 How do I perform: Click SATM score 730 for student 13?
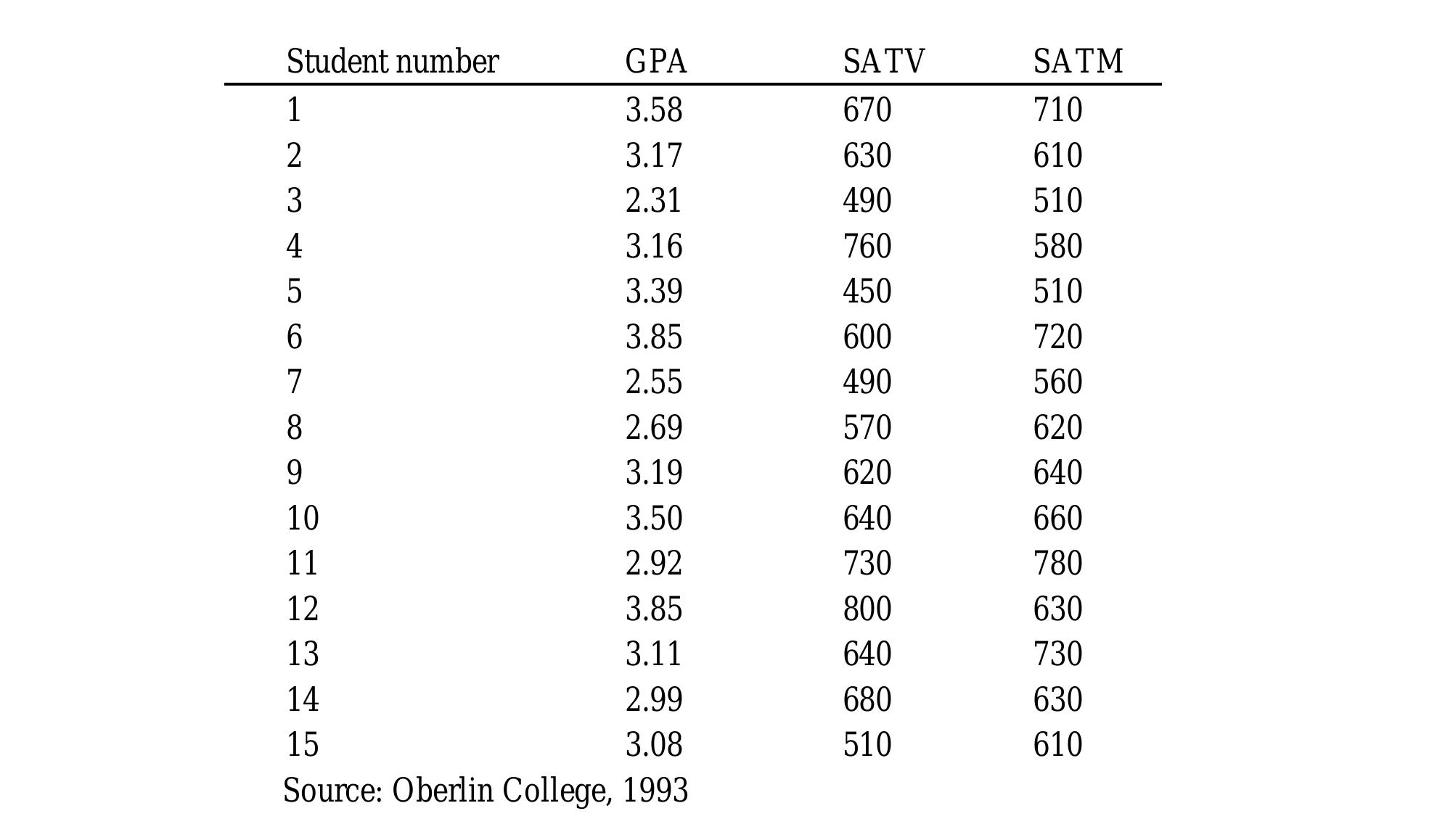pyautogui.click(x=1057, y=654)
